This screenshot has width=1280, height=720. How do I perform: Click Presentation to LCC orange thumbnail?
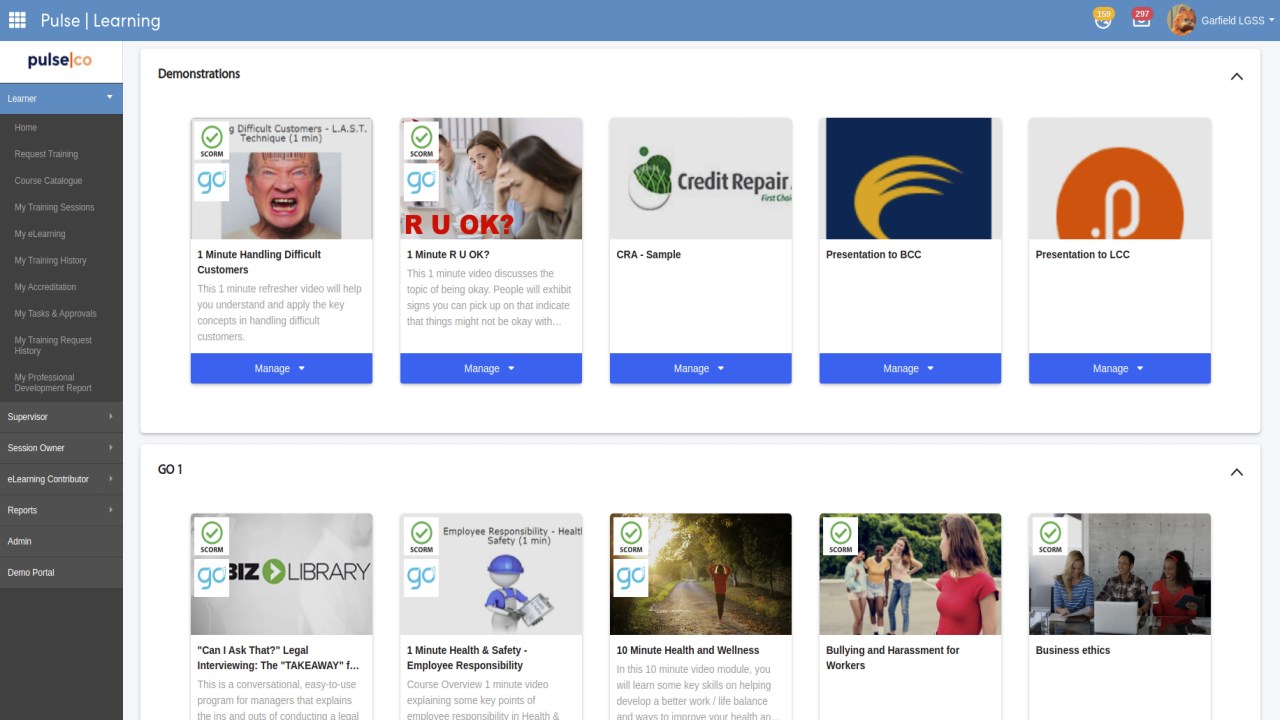click(1119, 178)
